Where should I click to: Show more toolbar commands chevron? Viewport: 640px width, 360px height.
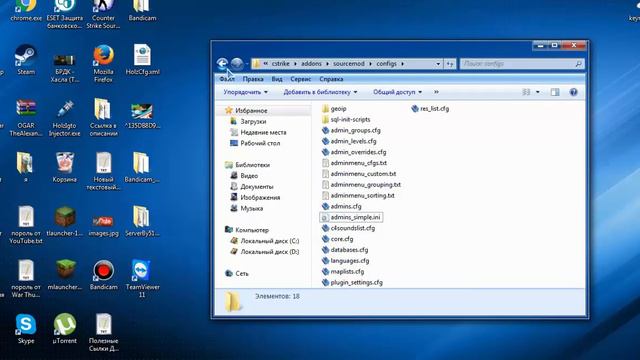(x=436, y=92)
